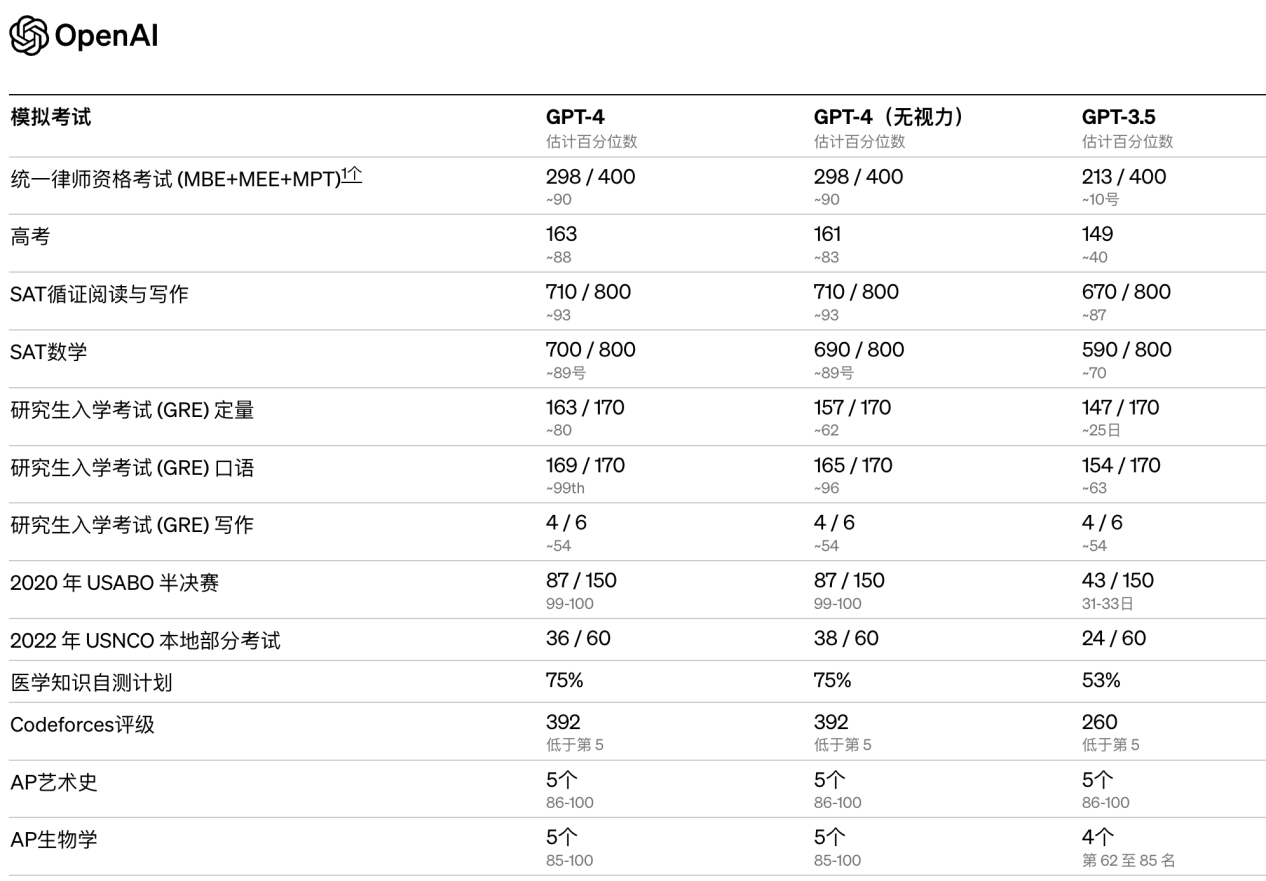Image resolution: width=1266 pixels, height=881 pixels.
Task: Click SAT循证阅读与写作 row label
Action: click(99, 295)
